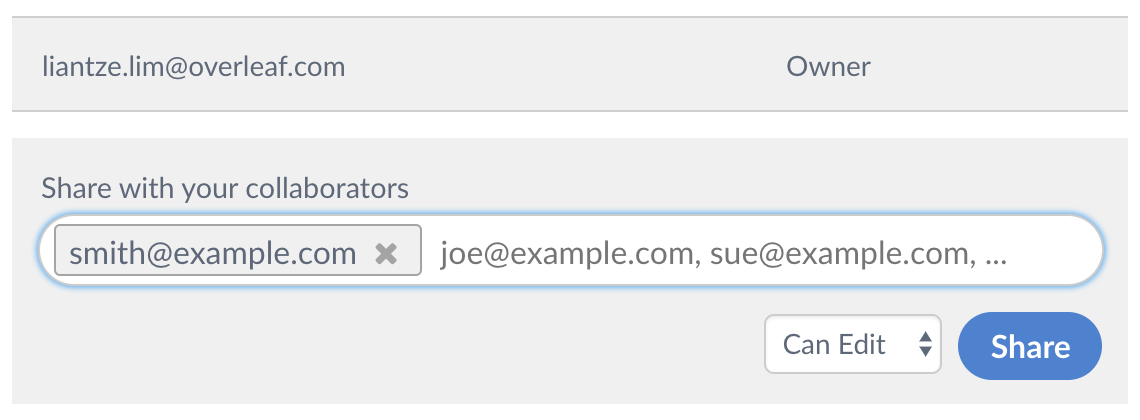1140x420 pixels.
Task: Click the joe@example.com placeholder in the field
Action: [571, 254]
